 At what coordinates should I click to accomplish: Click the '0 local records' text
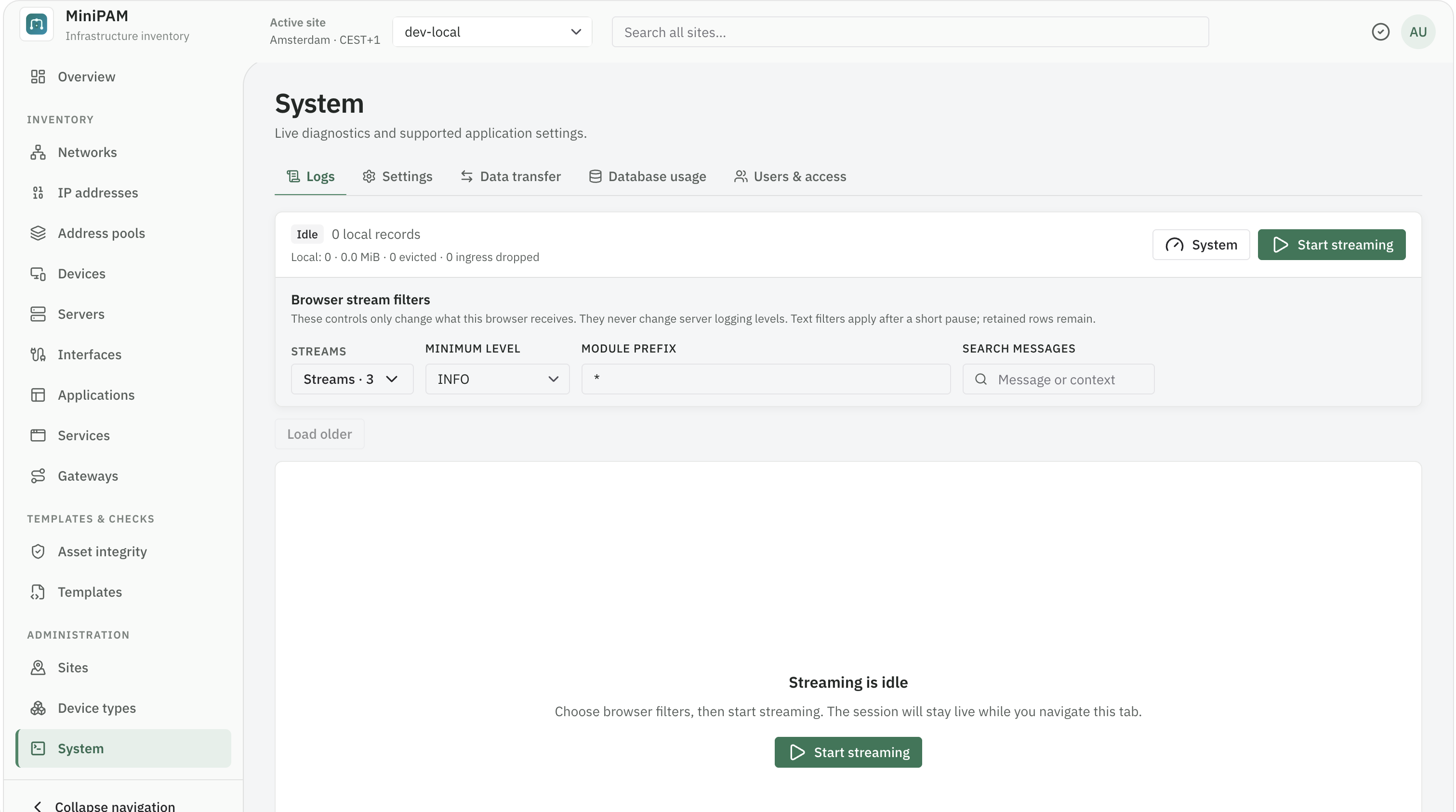click(376, 234)
